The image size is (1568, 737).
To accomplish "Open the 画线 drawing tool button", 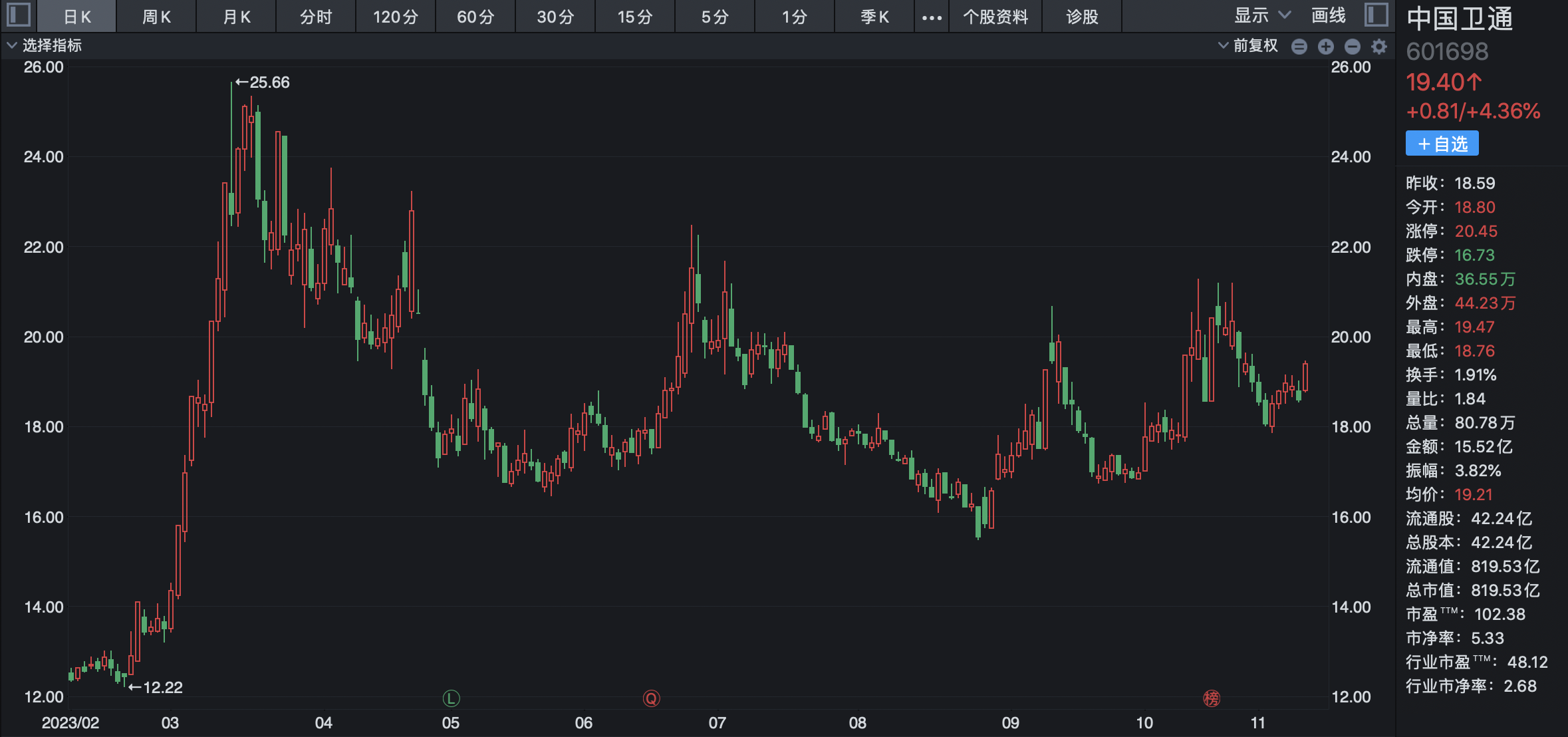I will point(1328,15).
